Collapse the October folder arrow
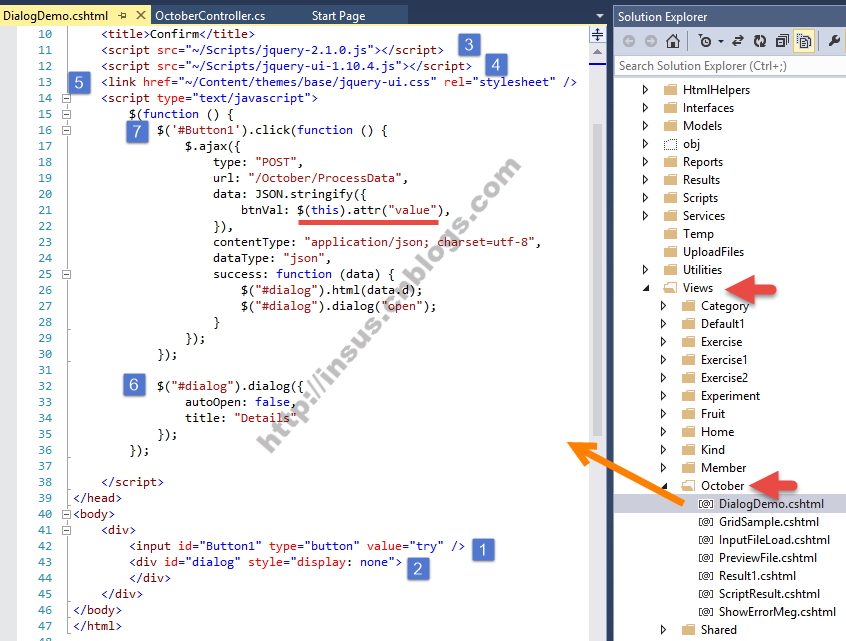 pyautogui.click(x=664, y=486)
